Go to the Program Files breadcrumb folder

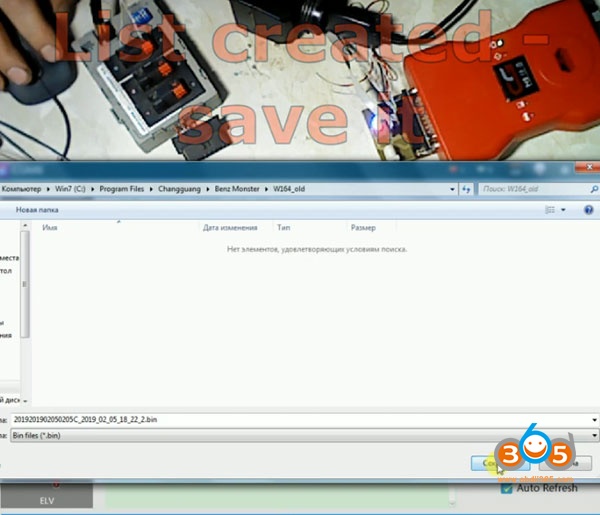coord(122,189)
